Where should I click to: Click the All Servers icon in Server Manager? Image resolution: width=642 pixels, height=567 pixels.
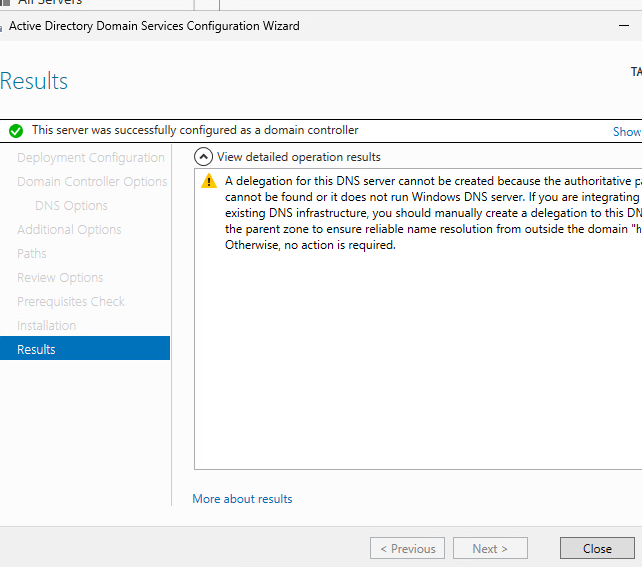point(5,2)
